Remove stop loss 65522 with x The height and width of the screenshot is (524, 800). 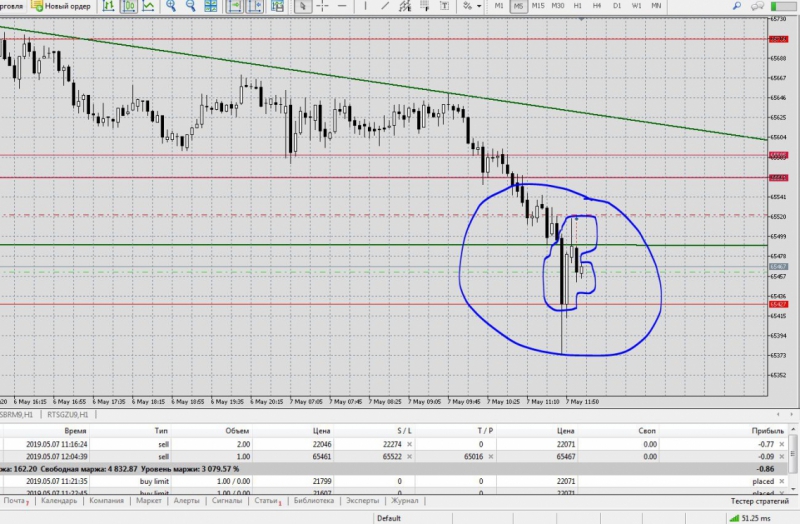(409, 457)
